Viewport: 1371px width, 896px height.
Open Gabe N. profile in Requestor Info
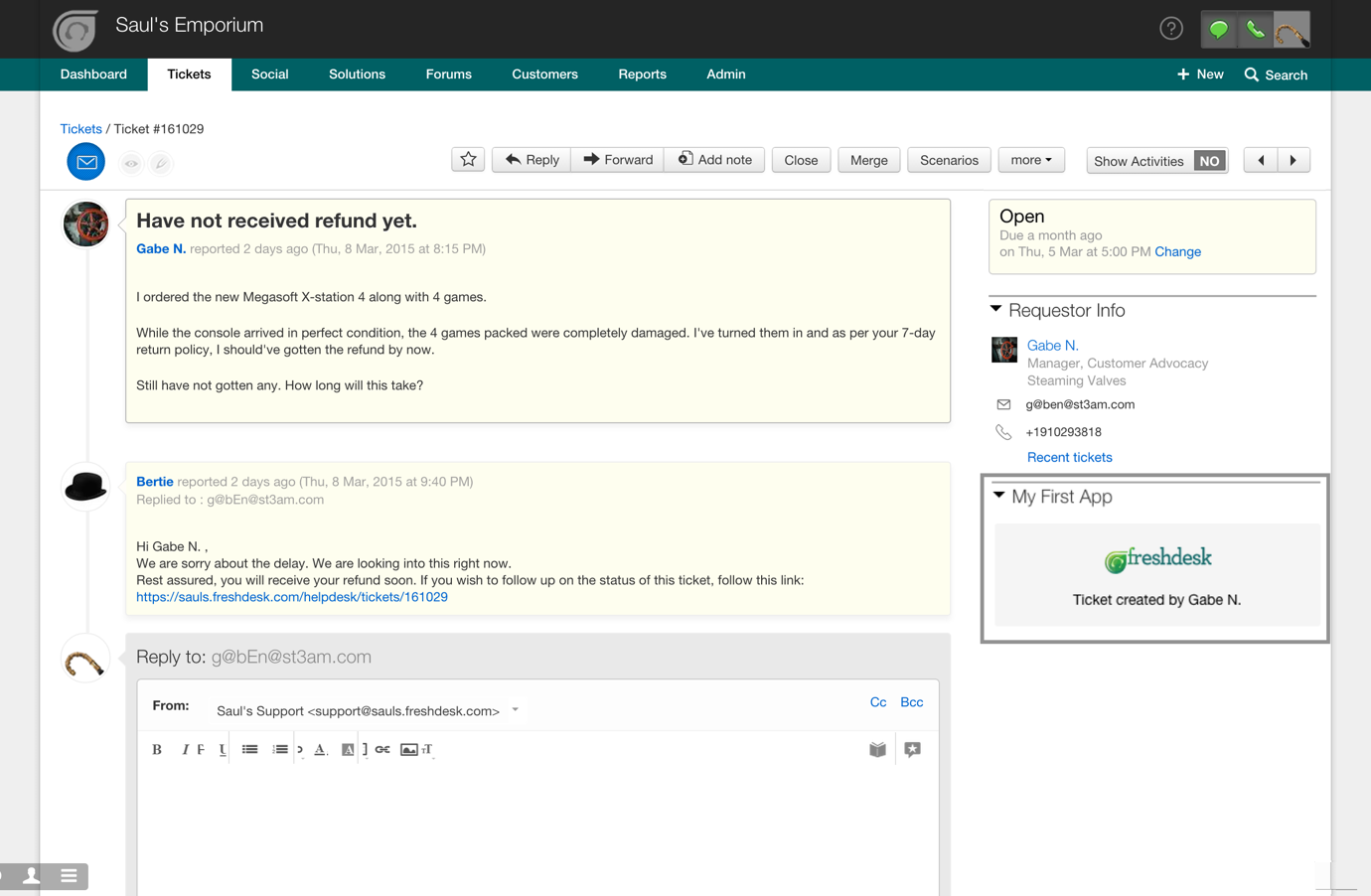[1052, 346]
